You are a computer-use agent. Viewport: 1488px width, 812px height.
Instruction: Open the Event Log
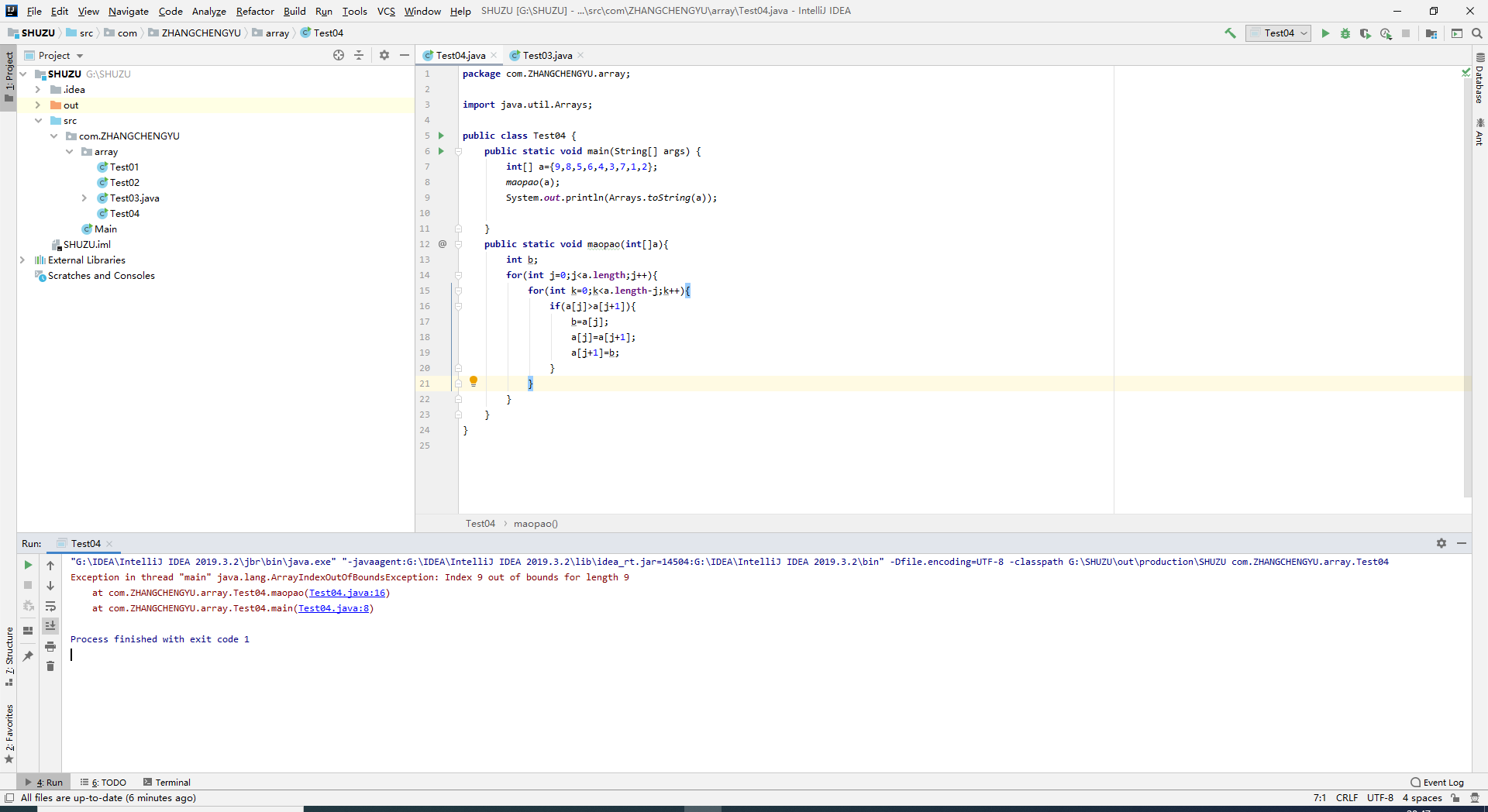[1438, 782]
